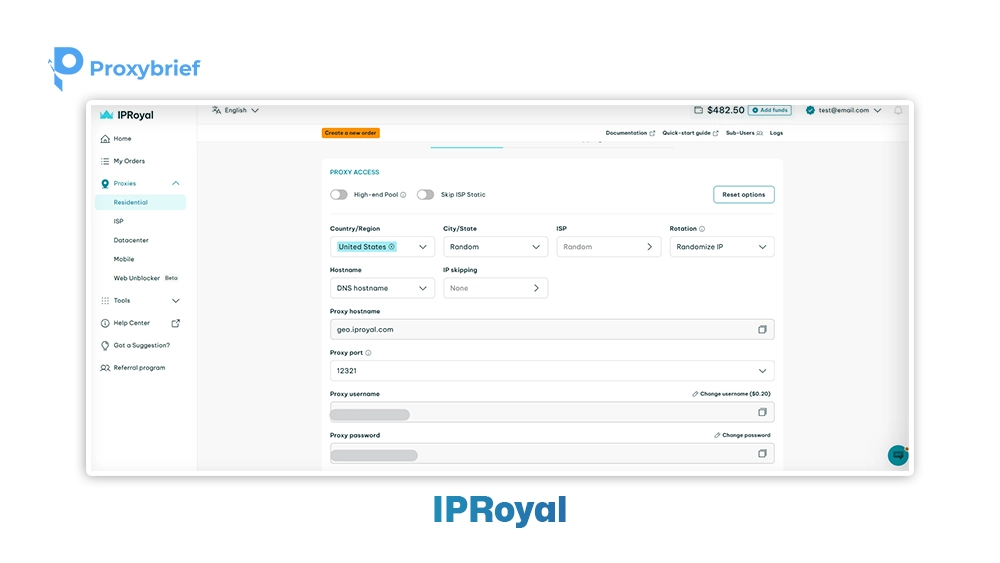Open the Logs link
1000x563 pixels.
coord(776,133)
